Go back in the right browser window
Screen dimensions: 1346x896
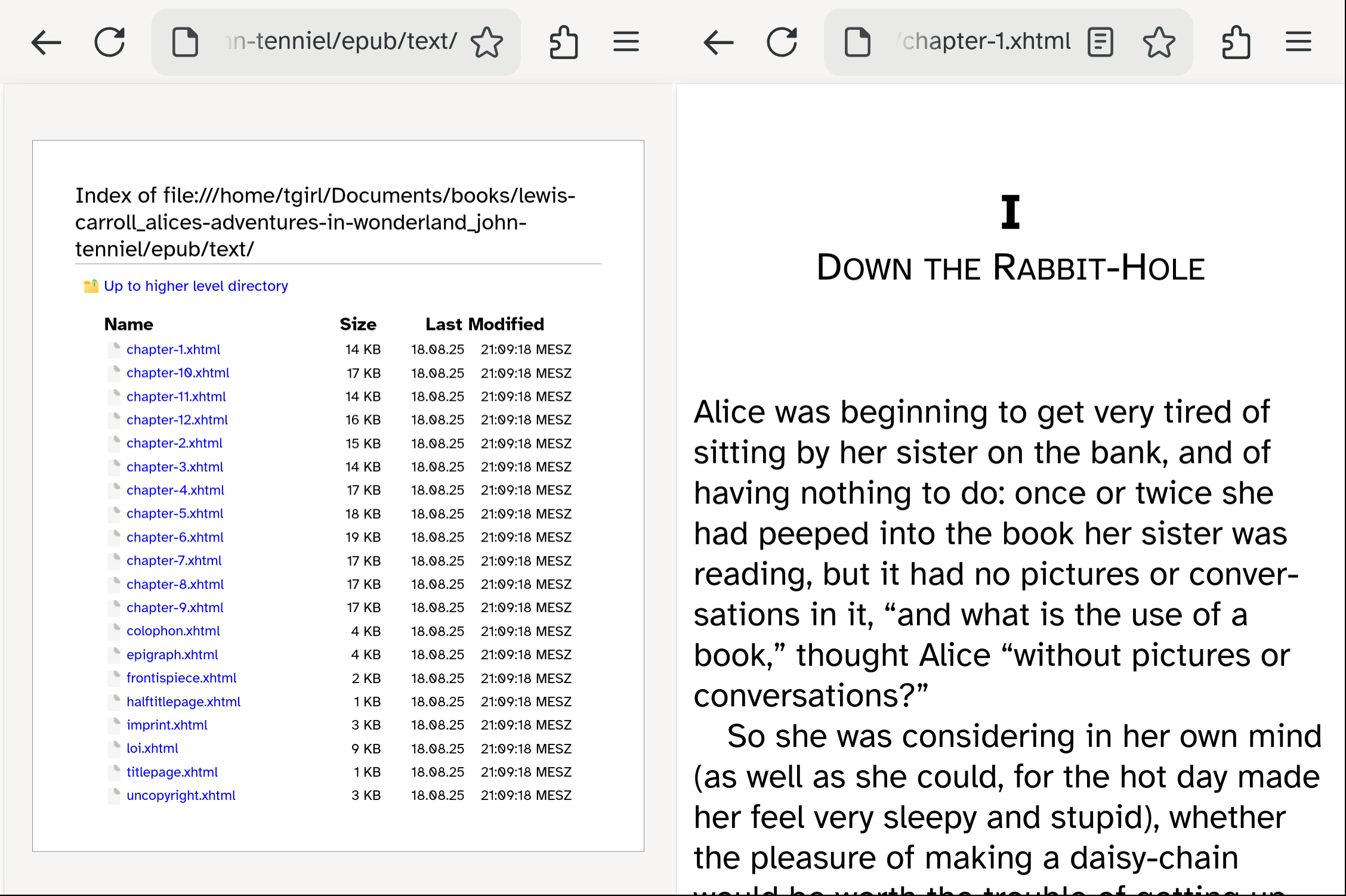click(718, 42)
